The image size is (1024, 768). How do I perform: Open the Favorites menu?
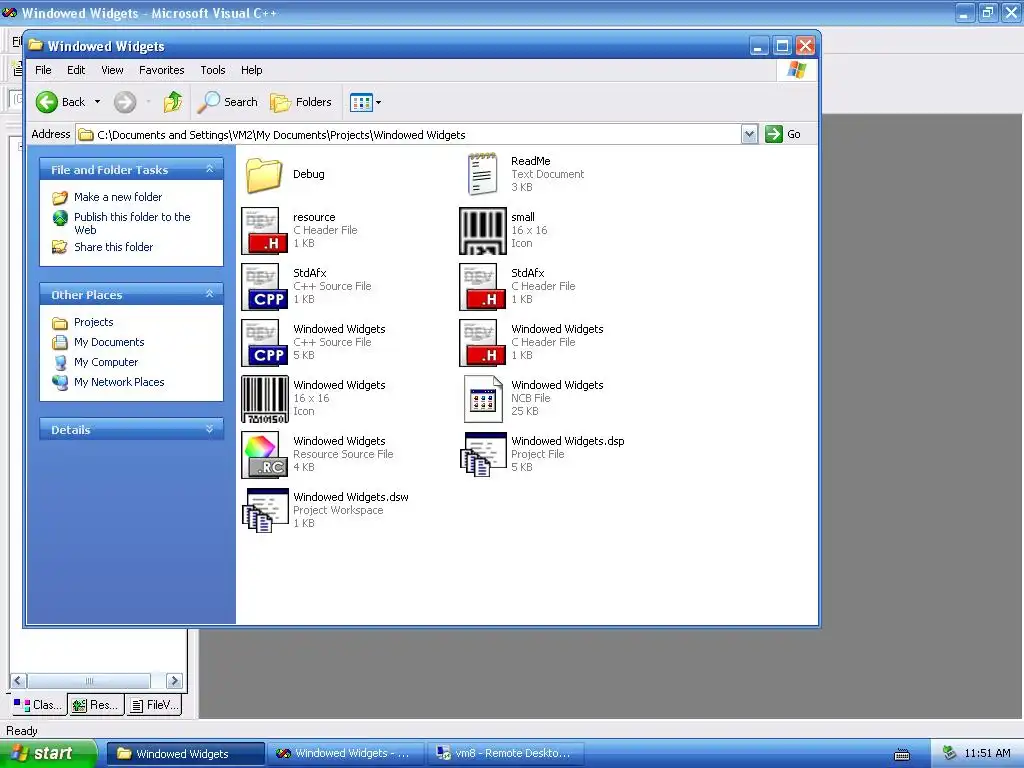point(161,70)
